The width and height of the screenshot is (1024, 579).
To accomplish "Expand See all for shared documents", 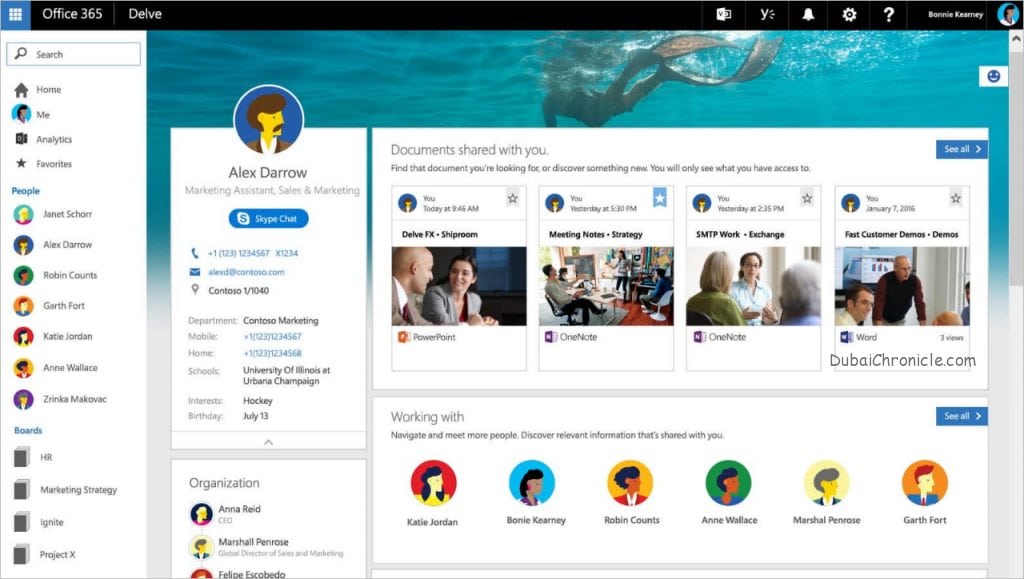I will coord(961,149).
